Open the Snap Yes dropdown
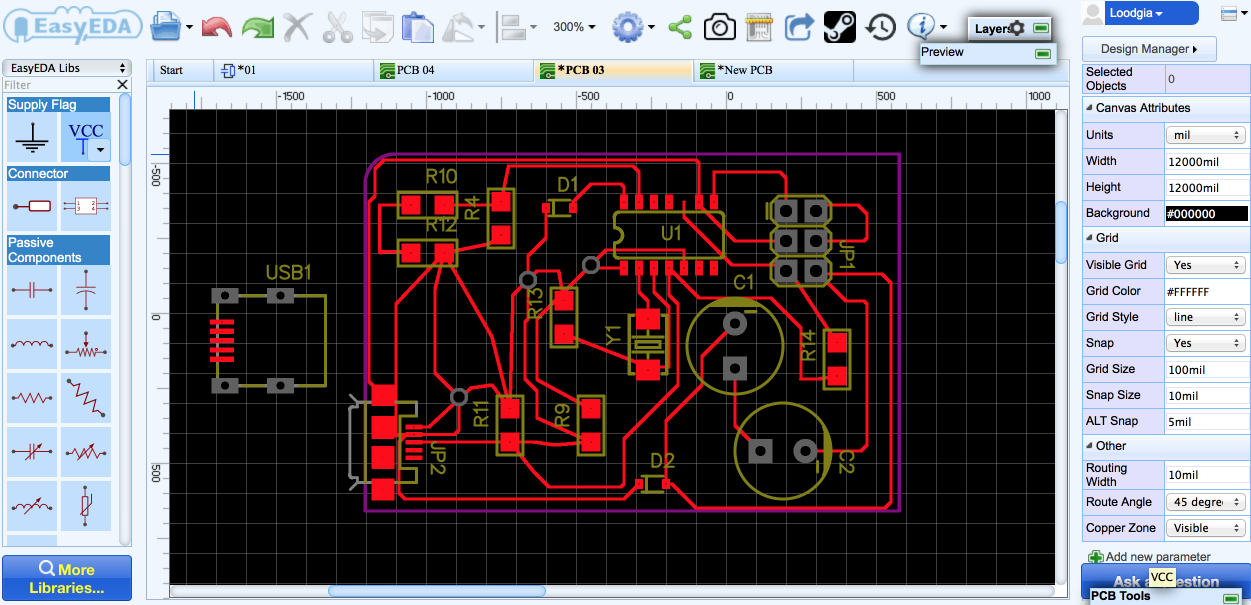This screenshot has height=605, width=1251. (x=1206, y=343)
